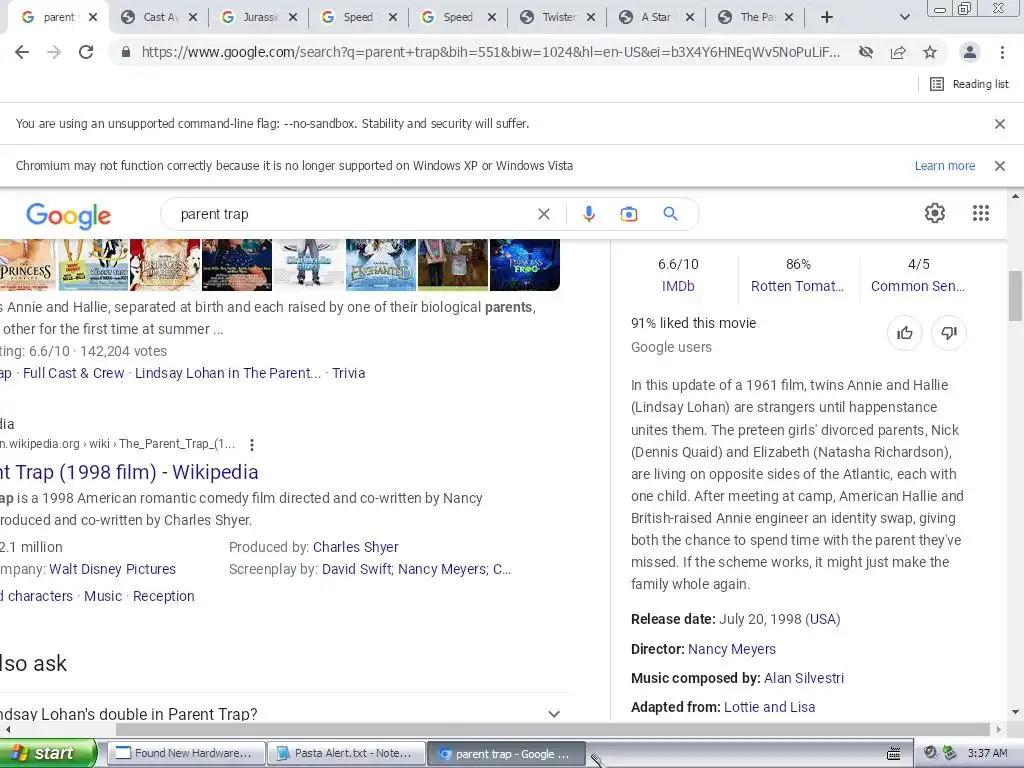Click the parent trap search field
Image resolution: width=1024 pixels, height=768 pixels.
353,214
